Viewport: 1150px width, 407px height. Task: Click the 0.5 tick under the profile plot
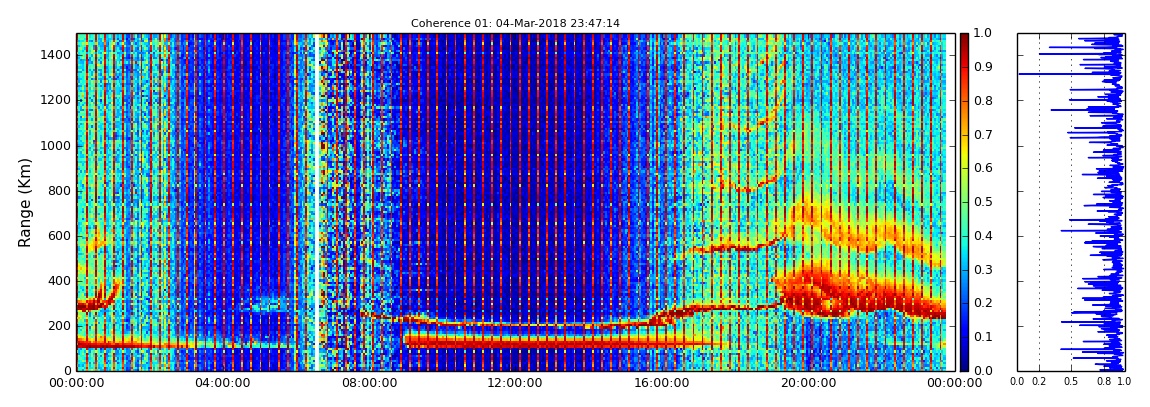pos(1072,383)
